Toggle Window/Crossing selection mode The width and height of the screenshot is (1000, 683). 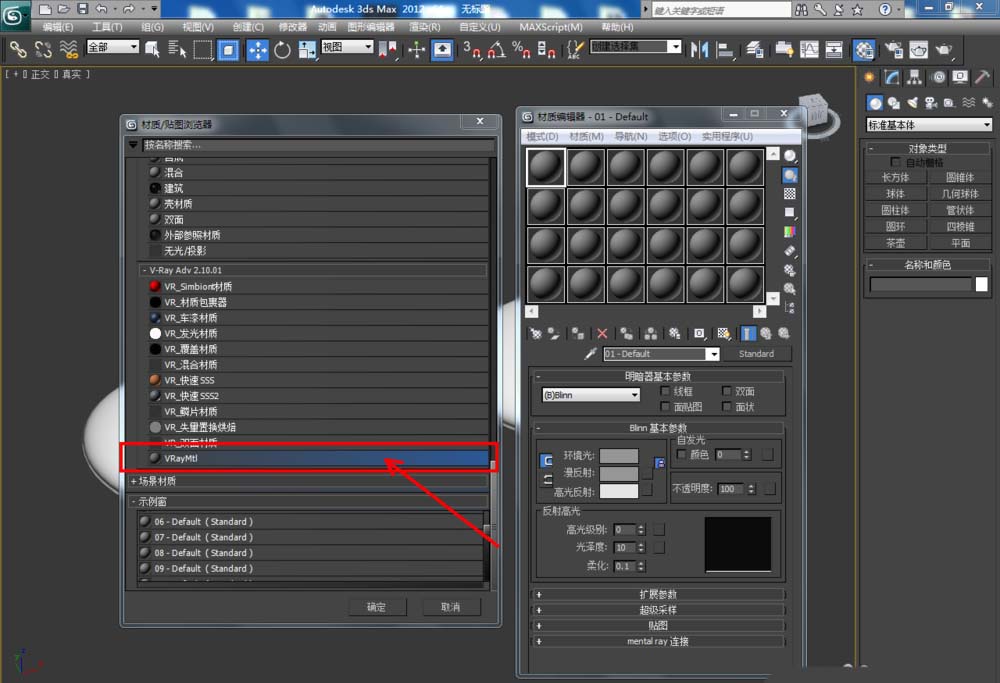pos(228,50)
